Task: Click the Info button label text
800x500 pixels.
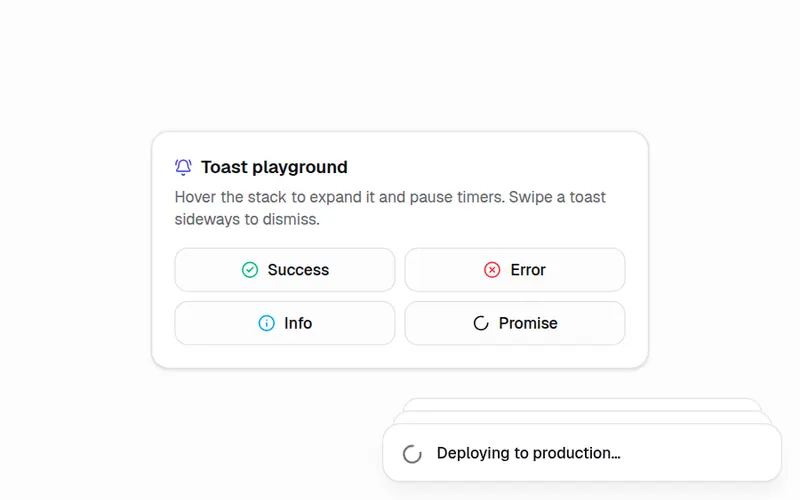Action: coord(298,323)
